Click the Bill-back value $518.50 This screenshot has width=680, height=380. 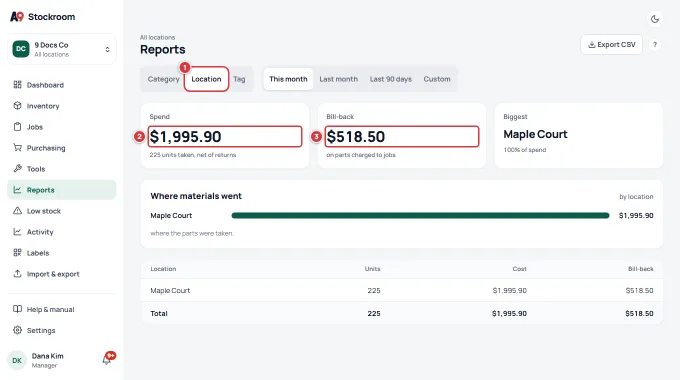tap(356, 137)
